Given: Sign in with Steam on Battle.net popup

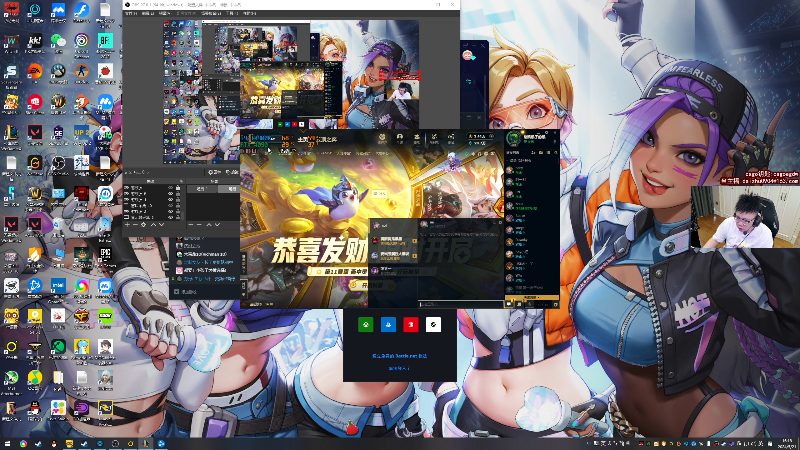Looking at the screenshot, I should click(433, 324).
